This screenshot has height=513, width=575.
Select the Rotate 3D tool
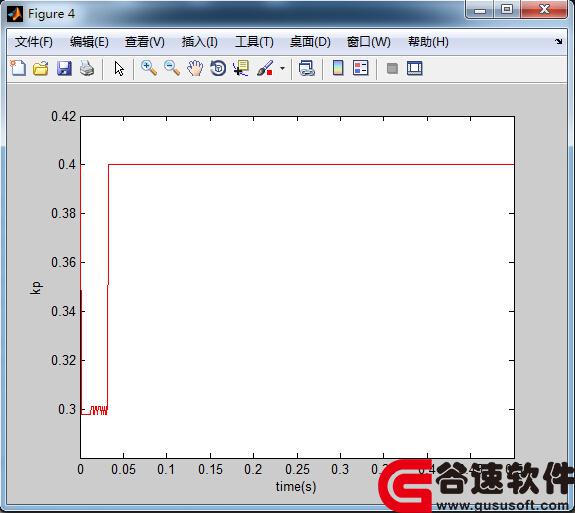point(218,69)
